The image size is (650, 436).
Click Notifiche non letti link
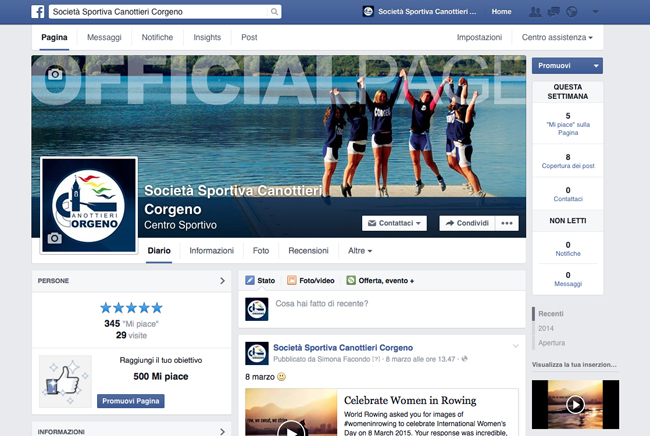(x=568, y=254)
